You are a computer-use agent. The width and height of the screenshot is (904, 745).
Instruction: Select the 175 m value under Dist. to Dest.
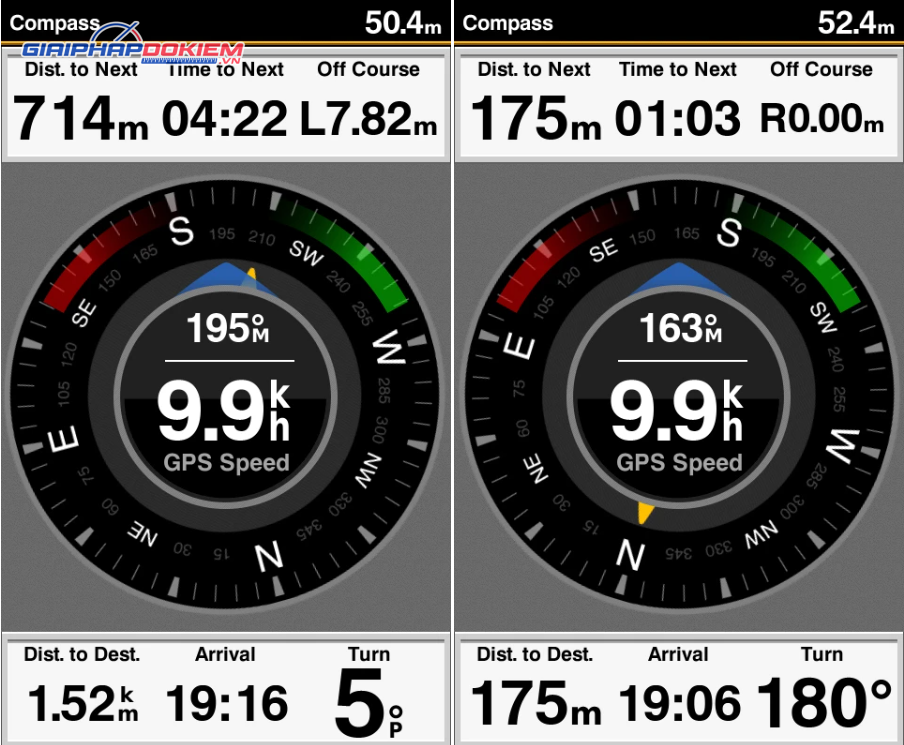pos(536,703)
